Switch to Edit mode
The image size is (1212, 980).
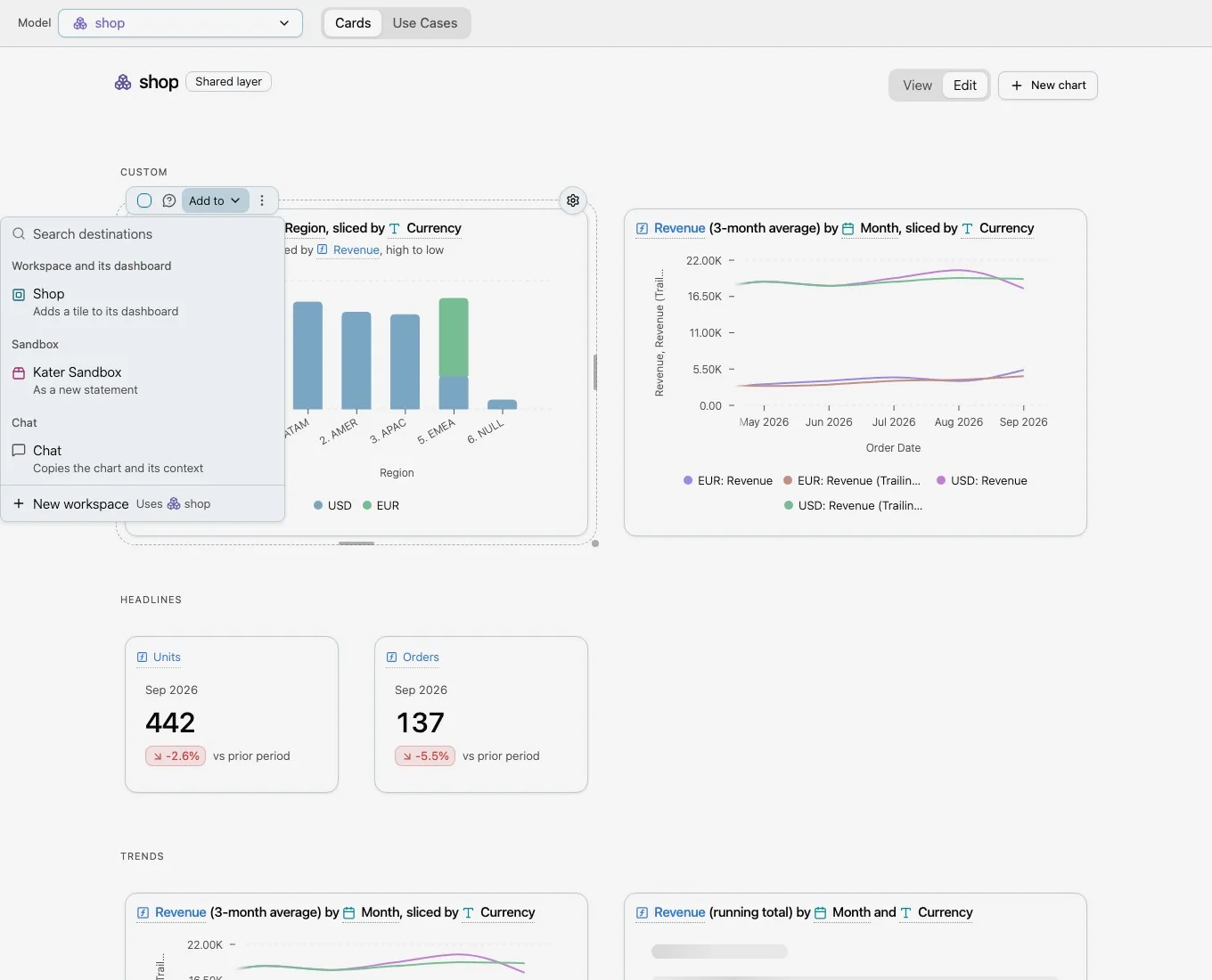click(x=965, y=86)
